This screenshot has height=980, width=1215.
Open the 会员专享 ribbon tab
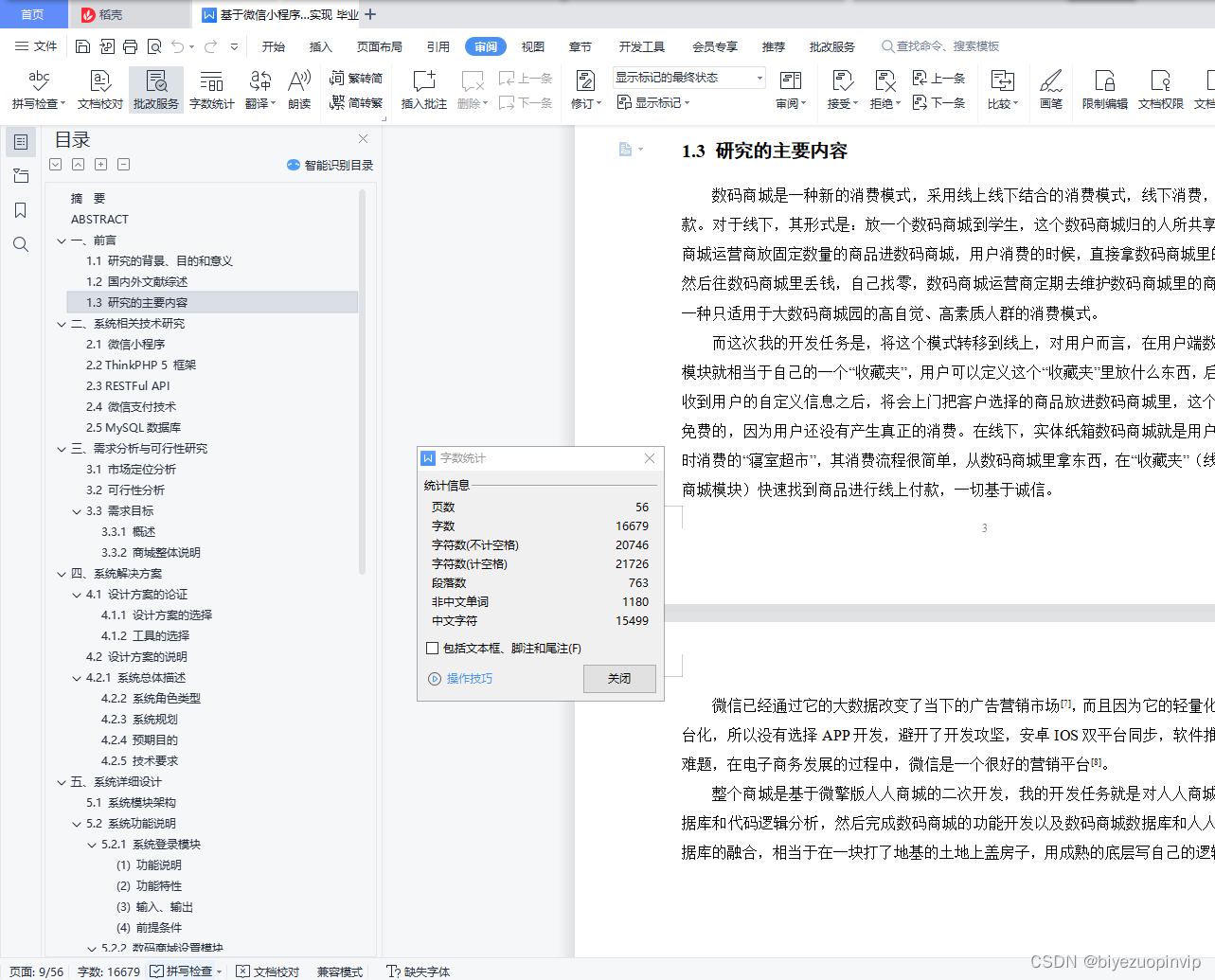(x=715, y=46)
